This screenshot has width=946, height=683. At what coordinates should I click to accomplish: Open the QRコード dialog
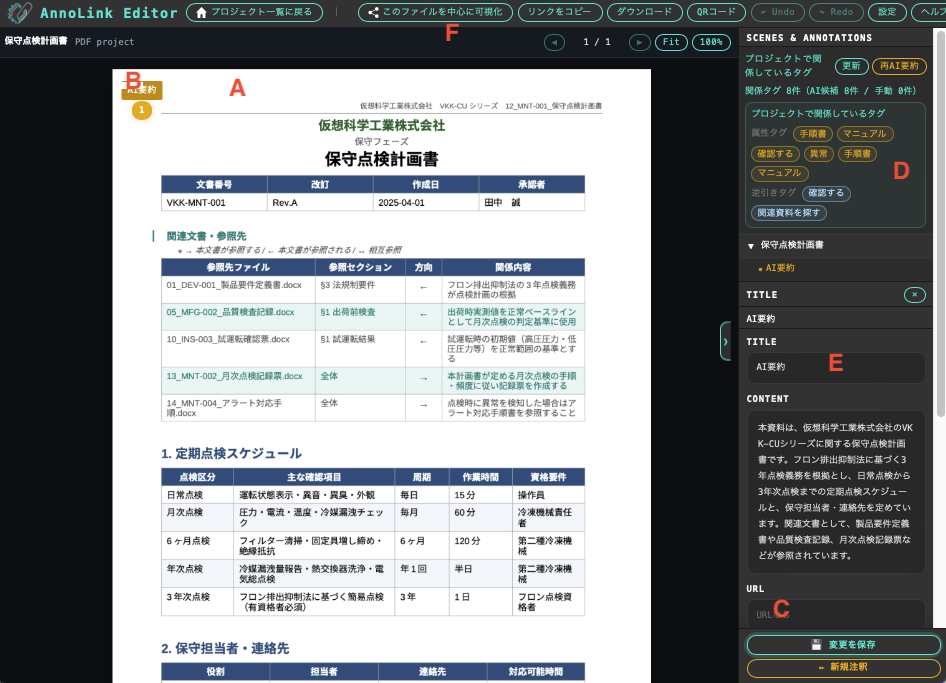point(716,12)
